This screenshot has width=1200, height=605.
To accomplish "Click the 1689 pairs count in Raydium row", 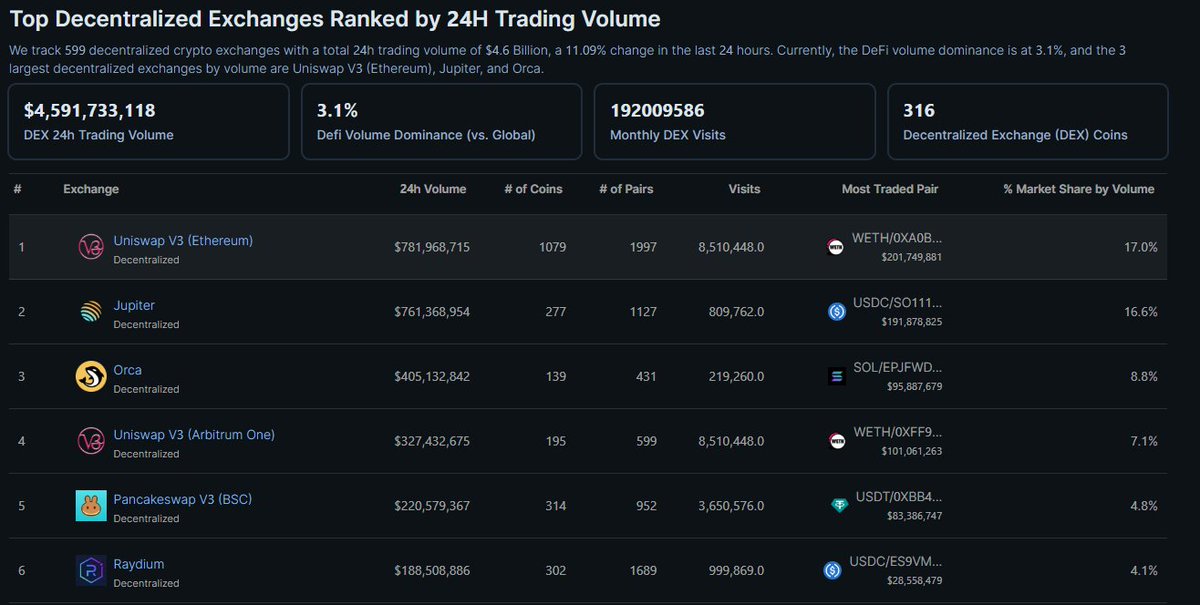I will [x=643, y=571].
